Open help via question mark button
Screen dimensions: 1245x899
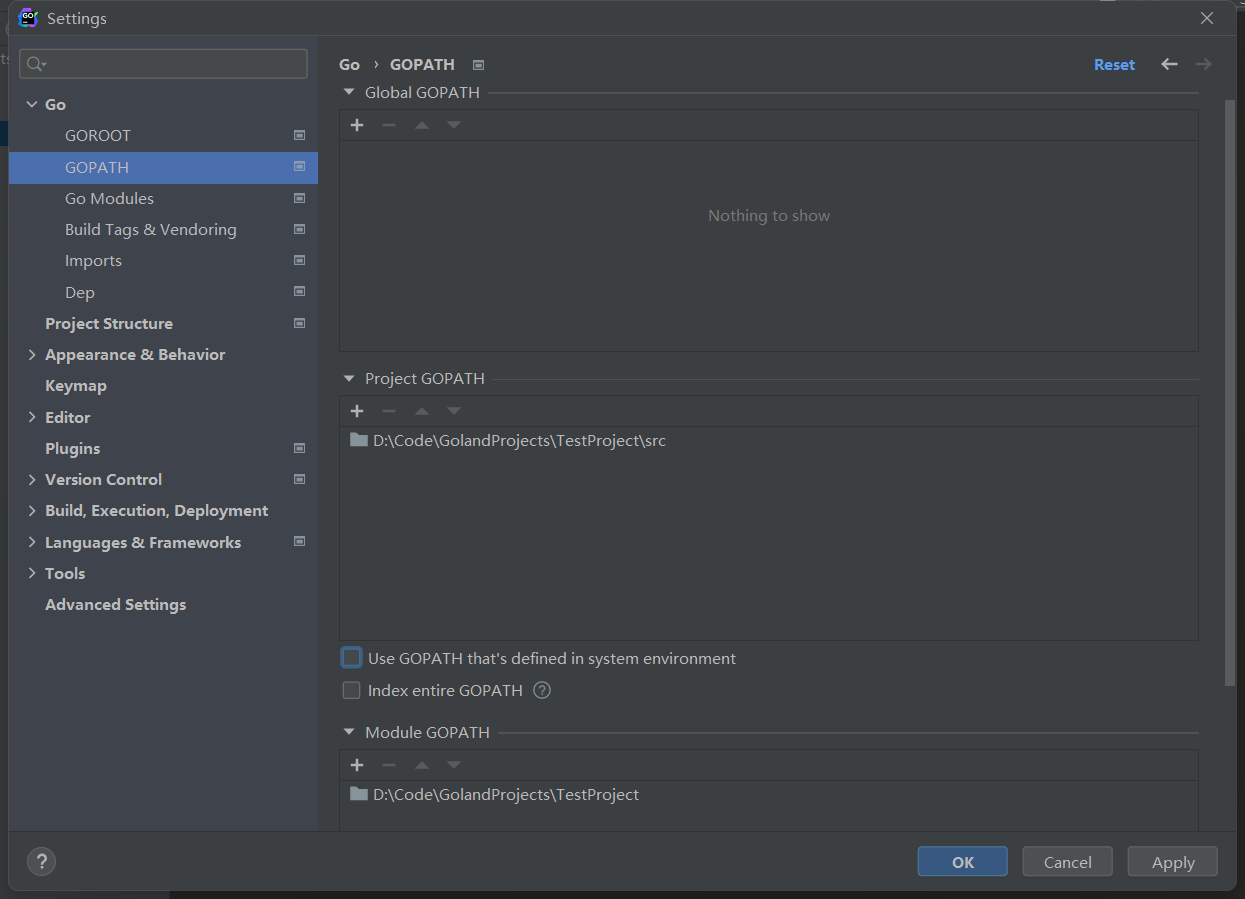[x=41, y=861]
